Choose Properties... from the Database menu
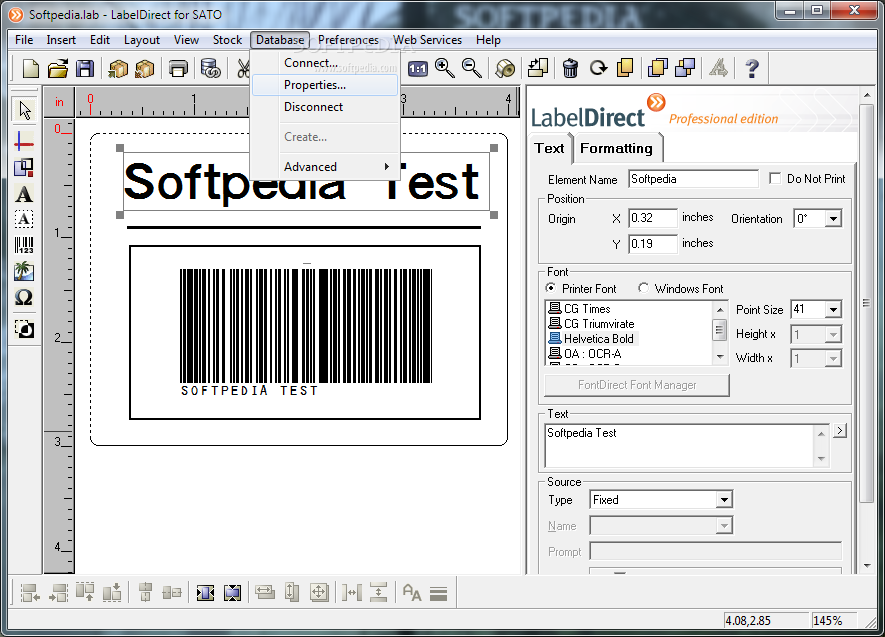This screenshot has height=637, width=885. click(326, 85)
